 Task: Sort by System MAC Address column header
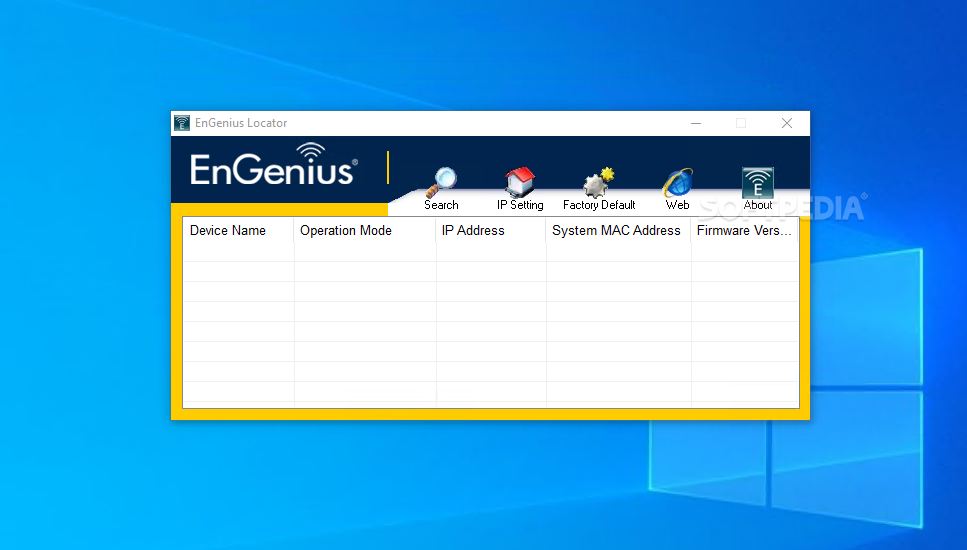(619, 231)
